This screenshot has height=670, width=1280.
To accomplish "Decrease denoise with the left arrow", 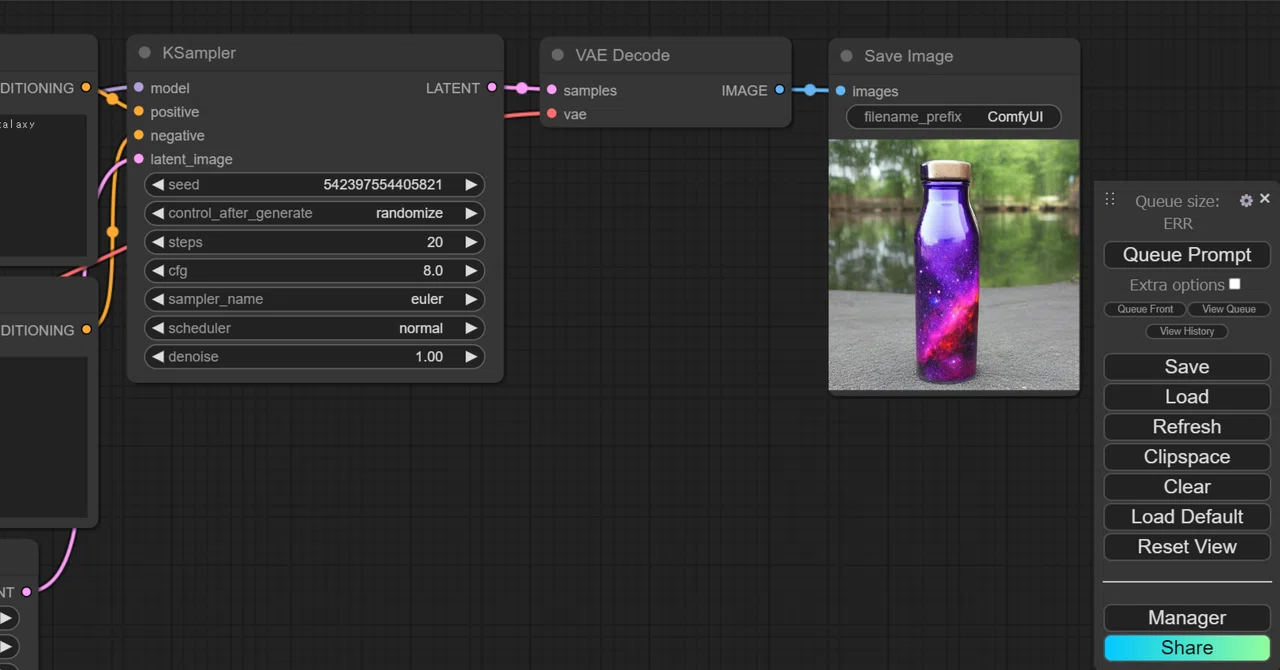I will click(x=157, y=357).
